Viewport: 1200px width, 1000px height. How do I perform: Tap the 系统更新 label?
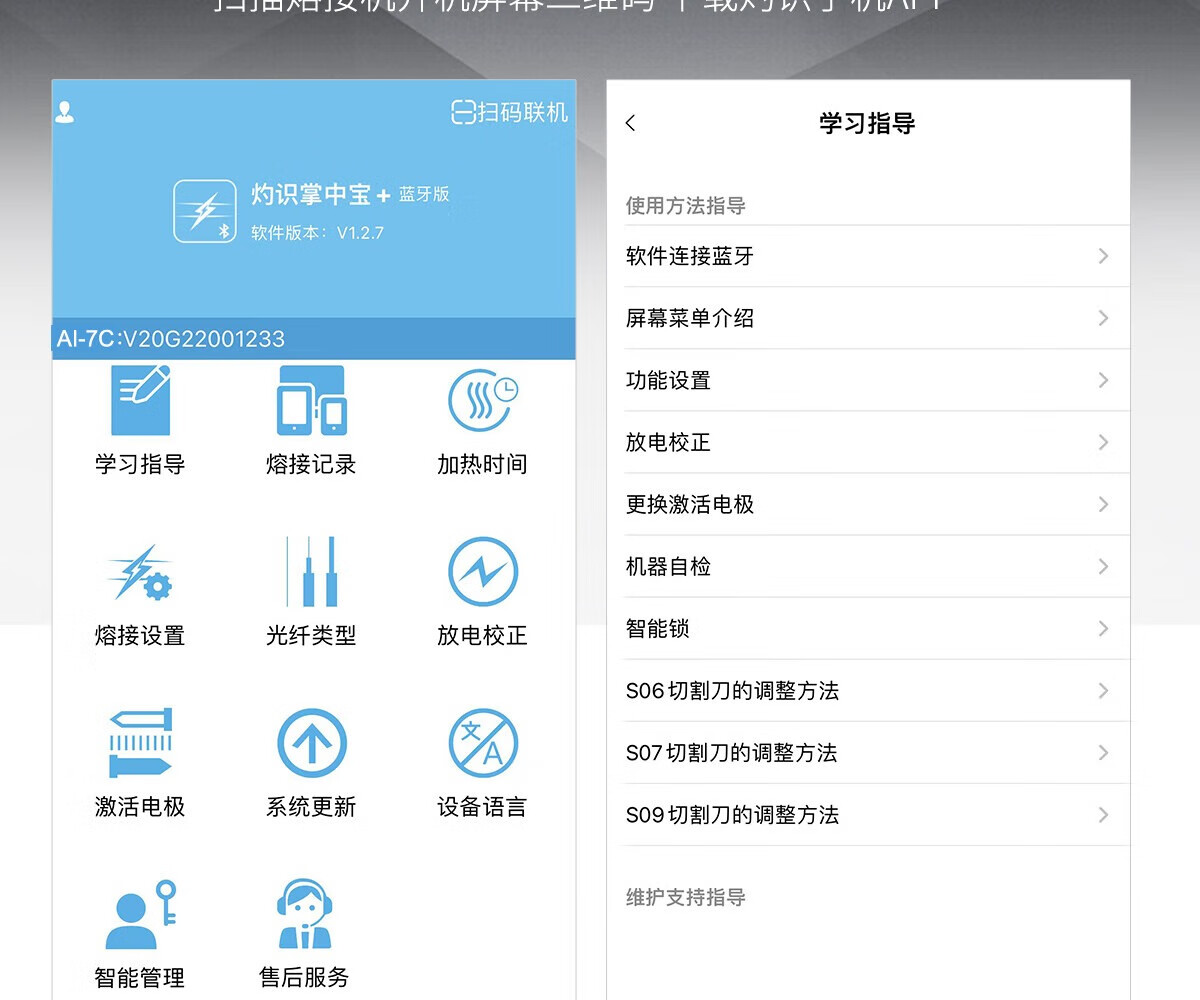311,807
